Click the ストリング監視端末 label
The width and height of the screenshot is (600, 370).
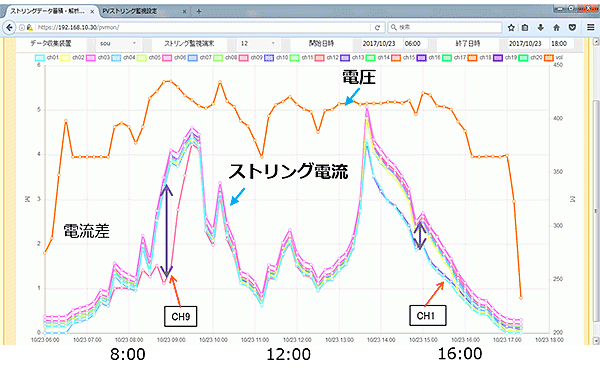point(189,44)
